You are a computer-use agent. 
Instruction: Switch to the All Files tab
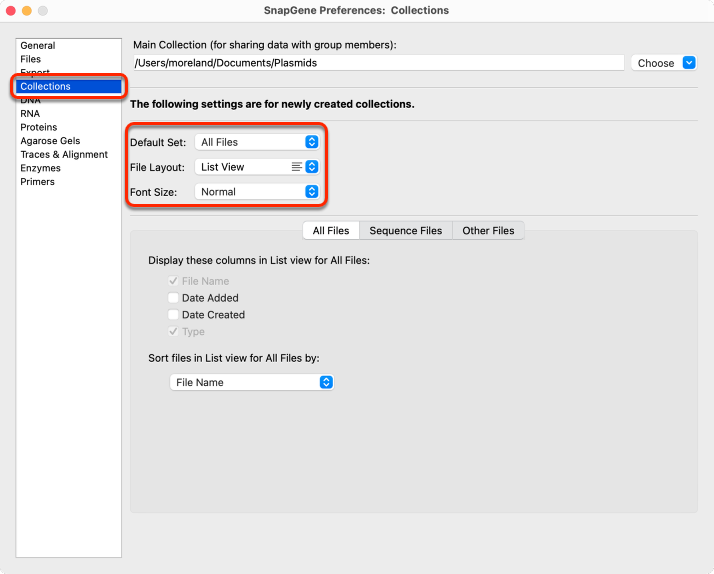click(331, 231)
